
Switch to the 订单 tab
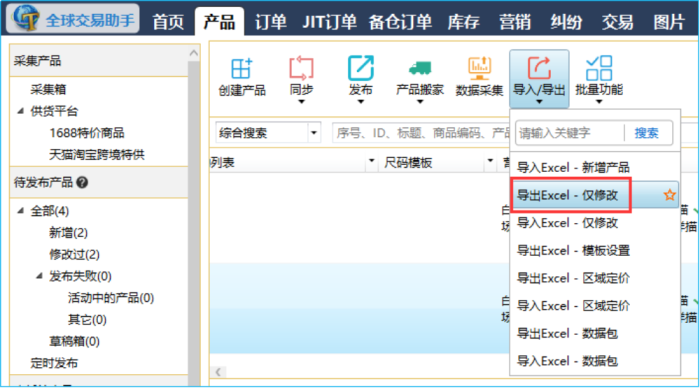click(271, 21)
